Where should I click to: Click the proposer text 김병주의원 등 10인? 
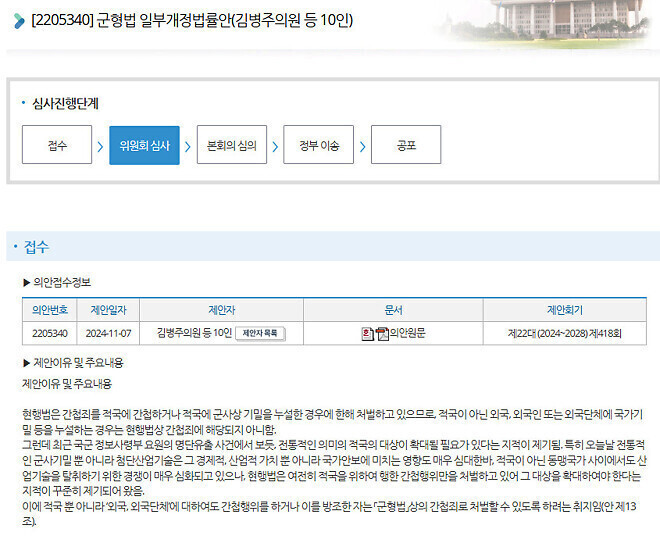coord(194,333)
